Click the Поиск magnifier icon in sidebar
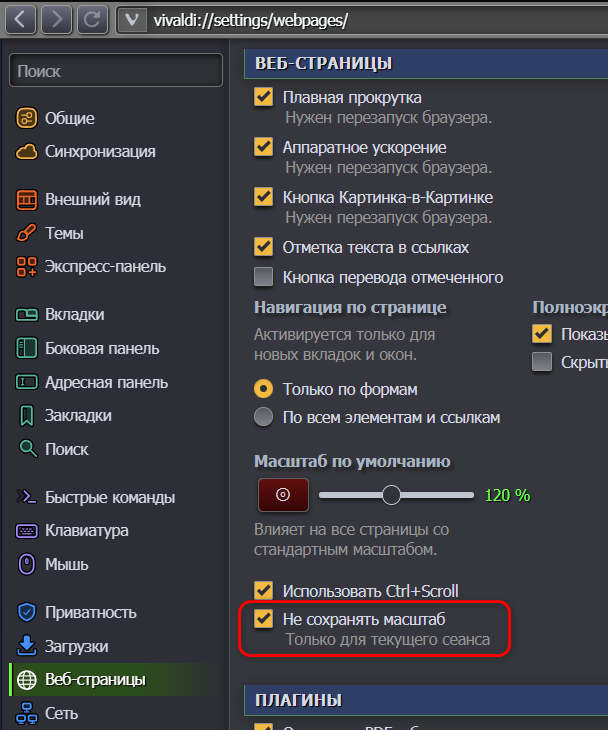Image resolution: width=608 pixels, height=730 pixels. point(27,449)
